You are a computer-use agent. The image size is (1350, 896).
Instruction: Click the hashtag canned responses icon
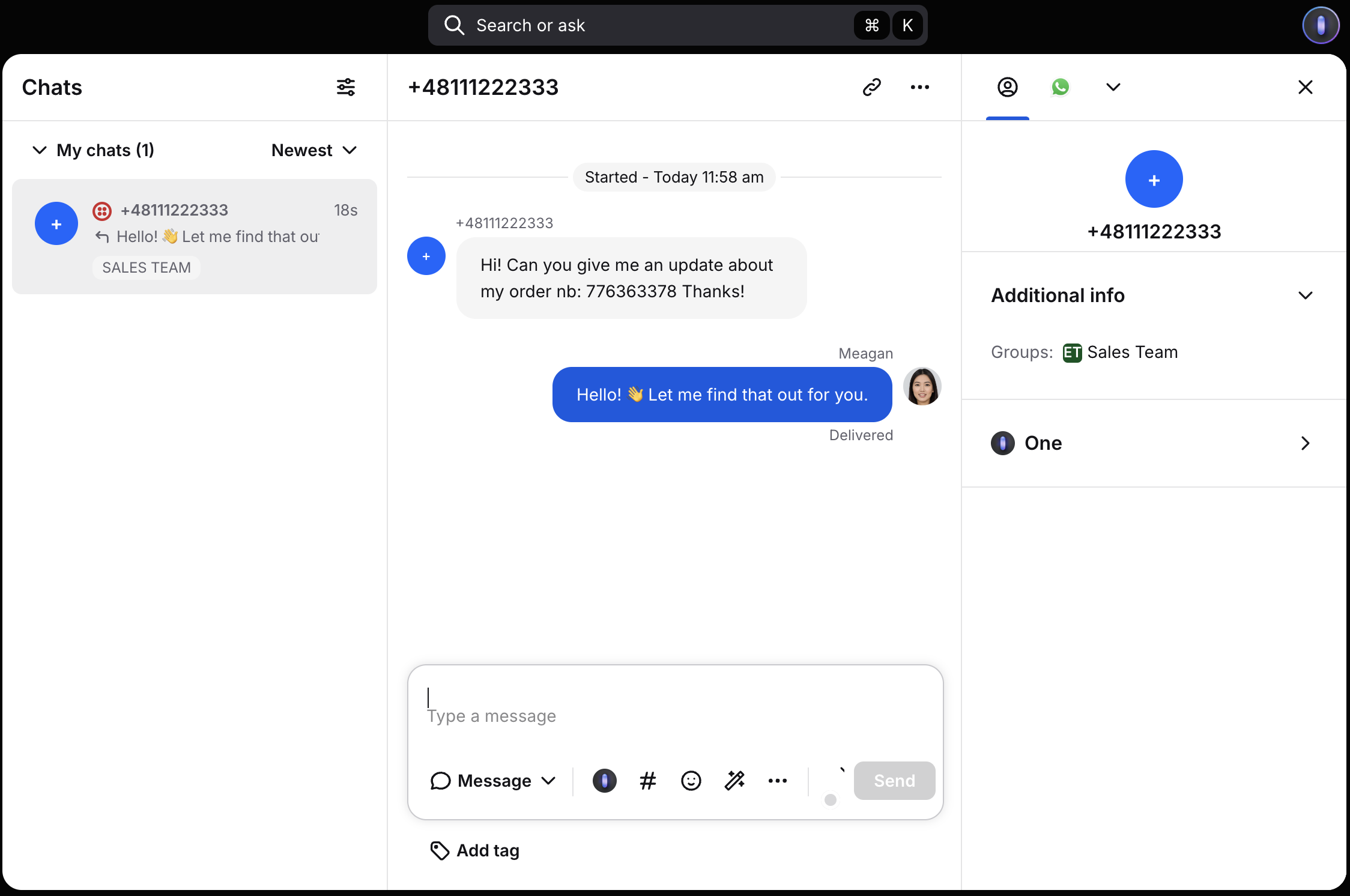647,781
